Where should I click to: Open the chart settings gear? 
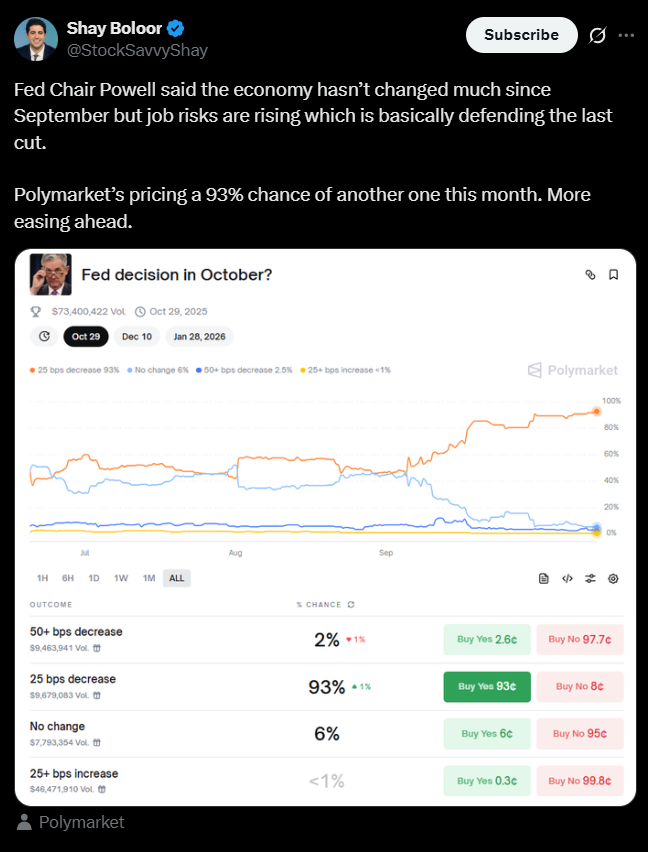coord(613,578)
